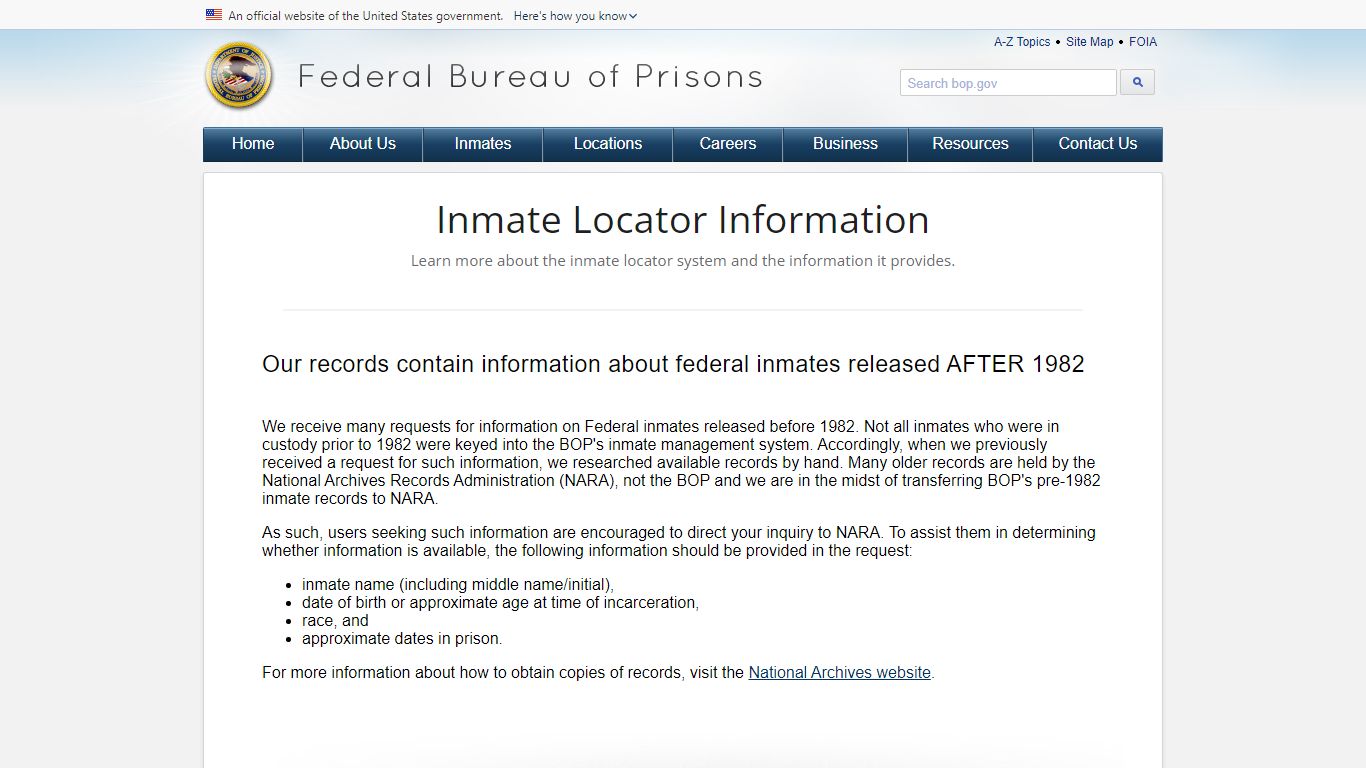Image resolution: width=1366 pixels, height=768 pixels.
Task: Click the FOIA link
Action: pyautogui.click(x=1143, y=42)
